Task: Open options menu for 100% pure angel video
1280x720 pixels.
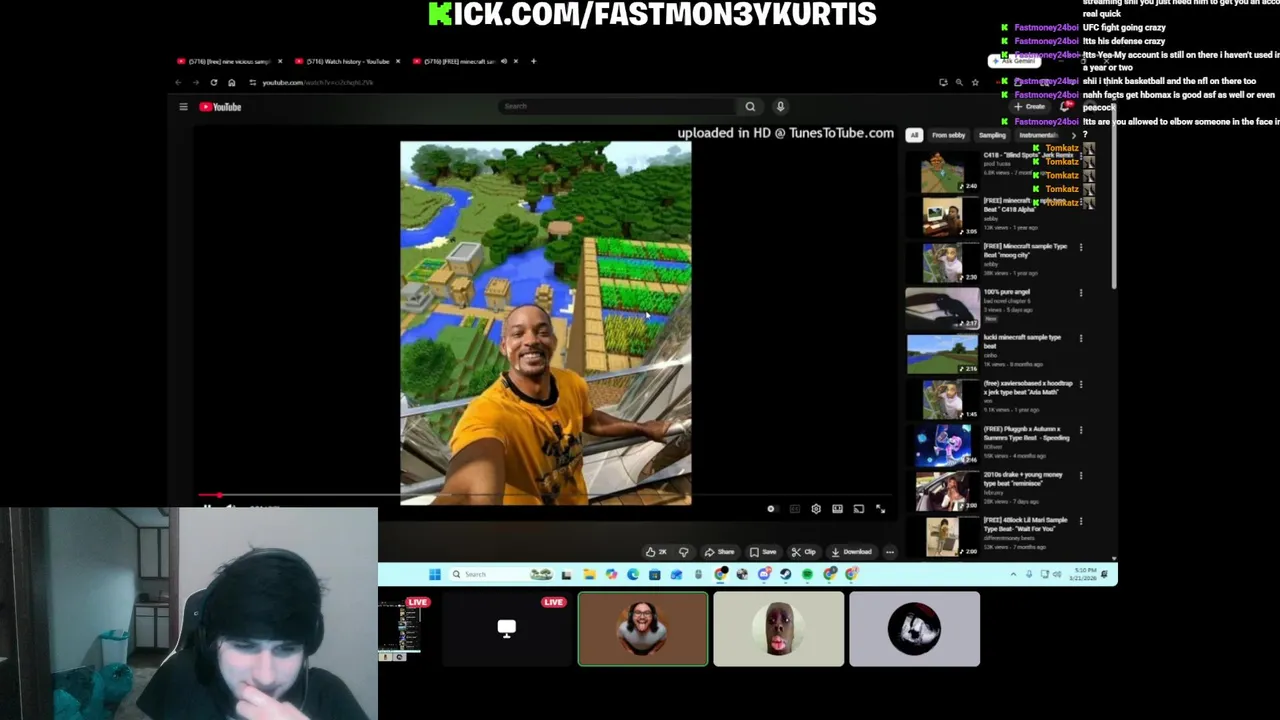Action: click(x=1081, y=293)
